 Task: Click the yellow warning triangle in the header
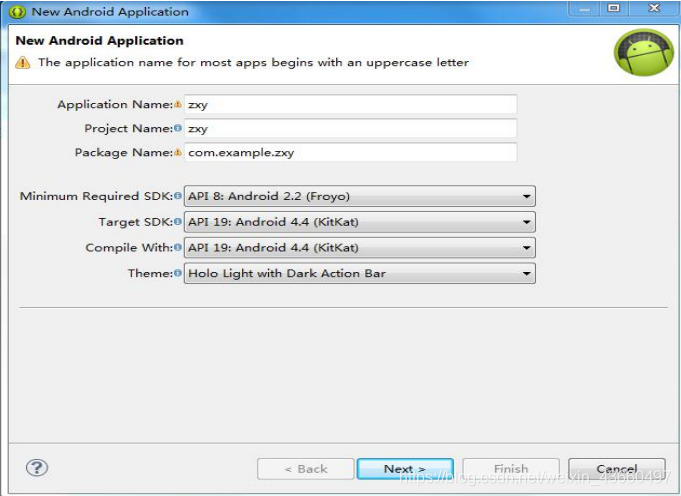coord(23,63)
